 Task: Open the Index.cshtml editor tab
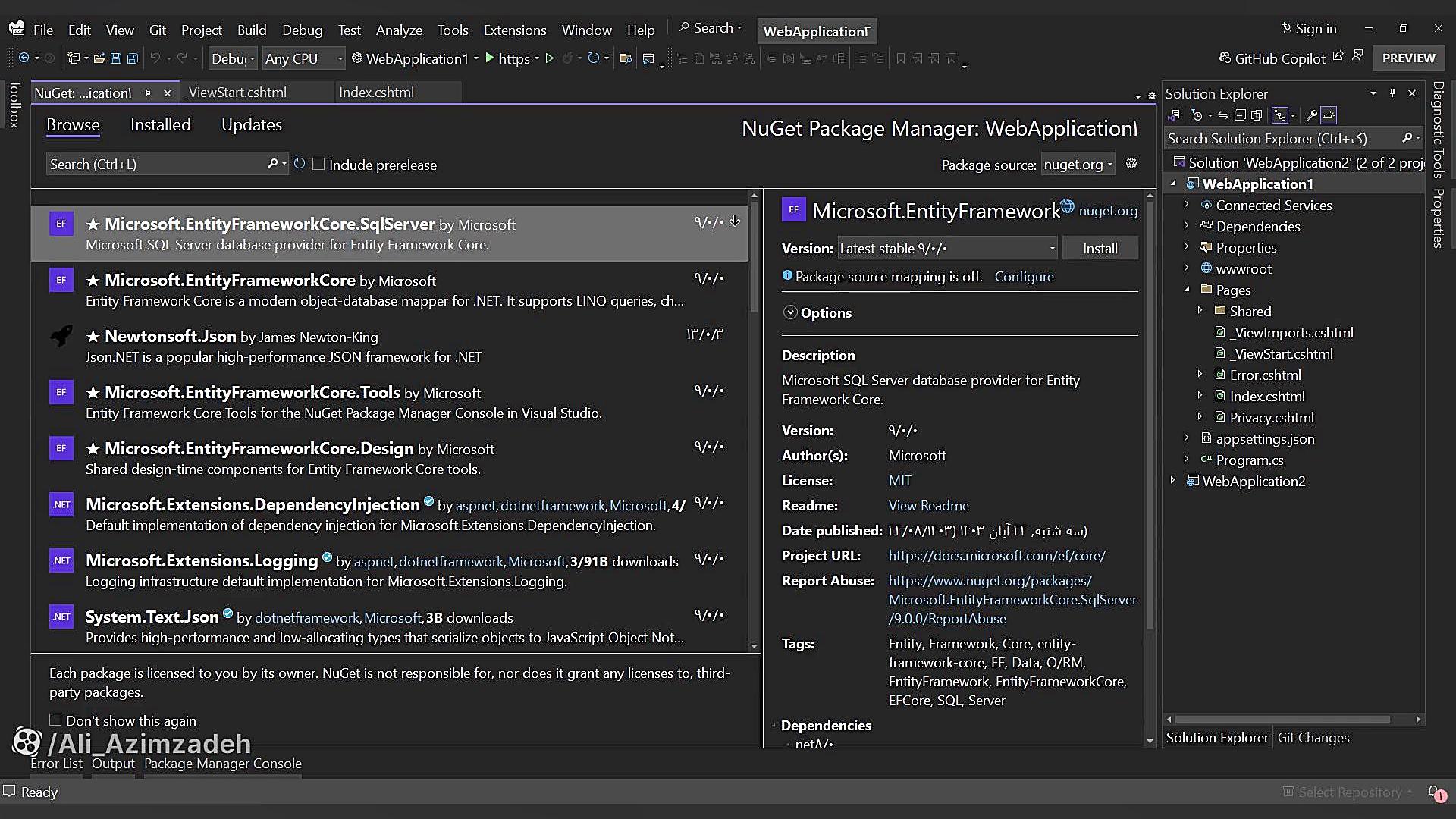(x=377, y=93)
